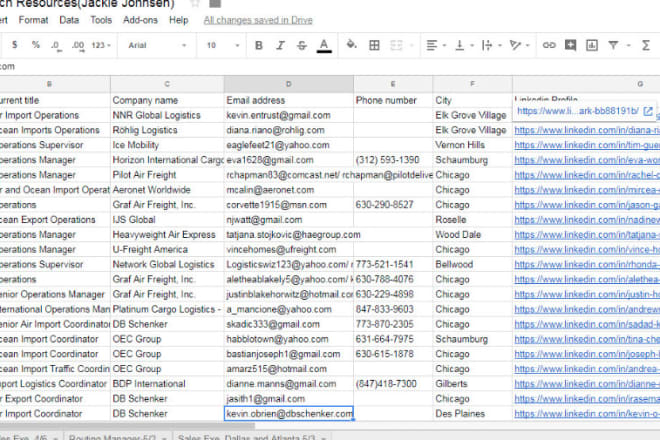Screen dimensions: 660x440
Task: Open the fill color picker
Action: click(351, 45)
